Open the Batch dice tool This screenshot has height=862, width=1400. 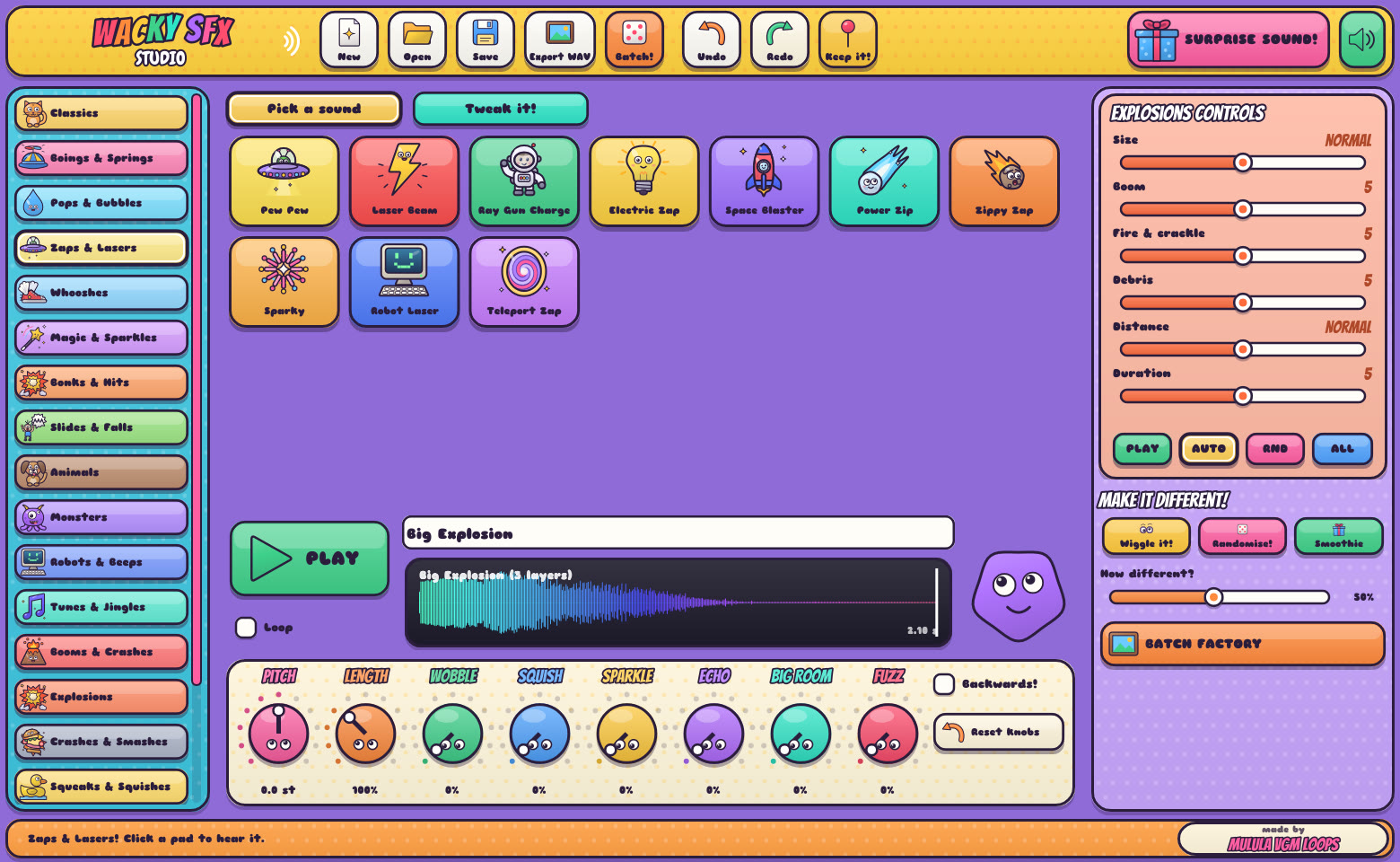634,40
